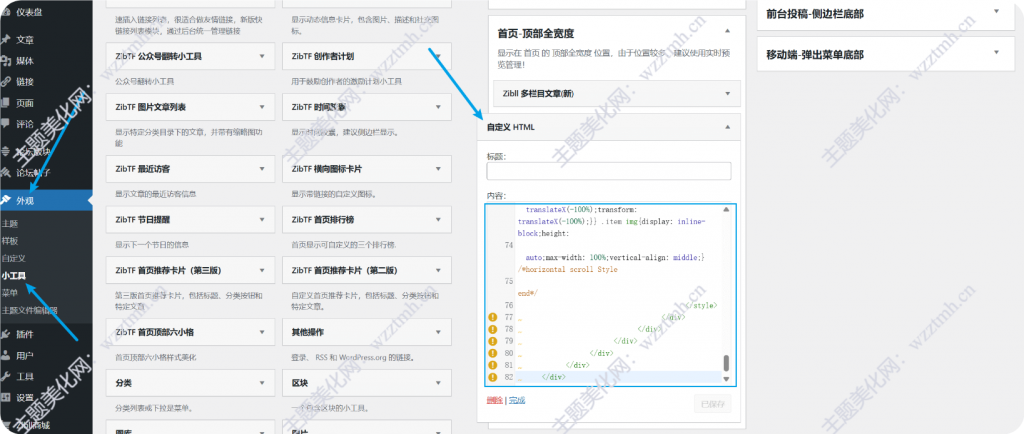Click the 工具 wrench icon in sidebar
Viewport: 1024px width, 434px height.
[6, 377]
